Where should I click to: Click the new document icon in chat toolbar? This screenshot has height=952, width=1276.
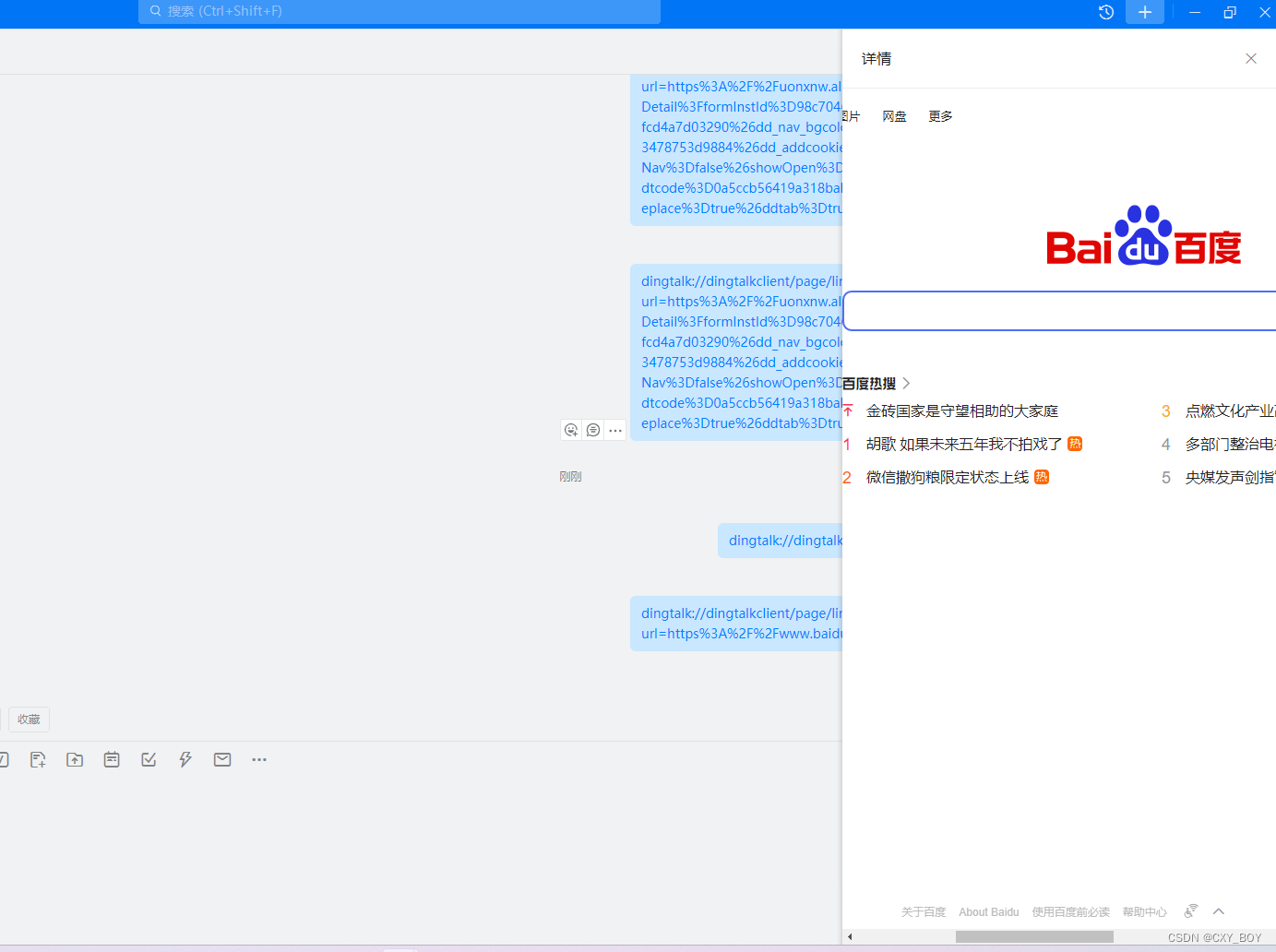[38, 759]
